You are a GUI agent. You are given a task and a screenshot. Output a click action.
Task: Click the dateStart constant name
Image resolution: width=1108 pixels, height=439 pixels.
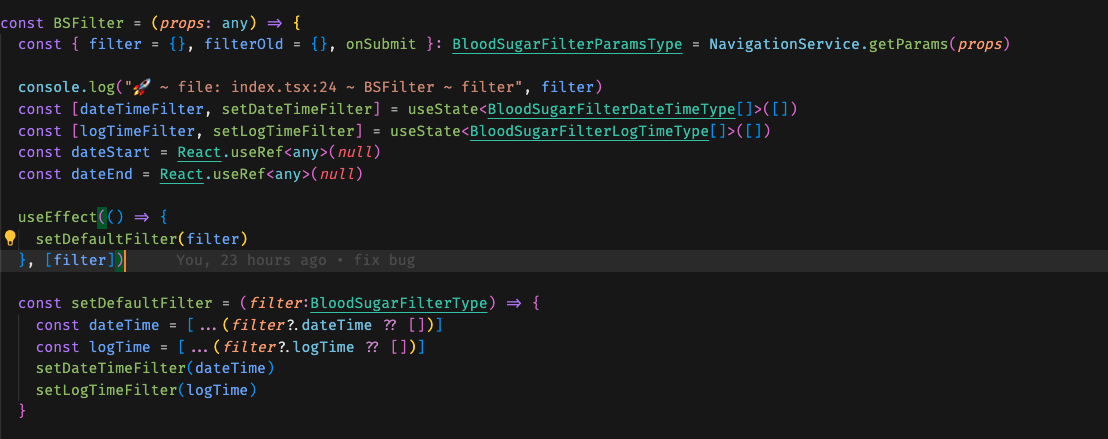coord(111,153)
